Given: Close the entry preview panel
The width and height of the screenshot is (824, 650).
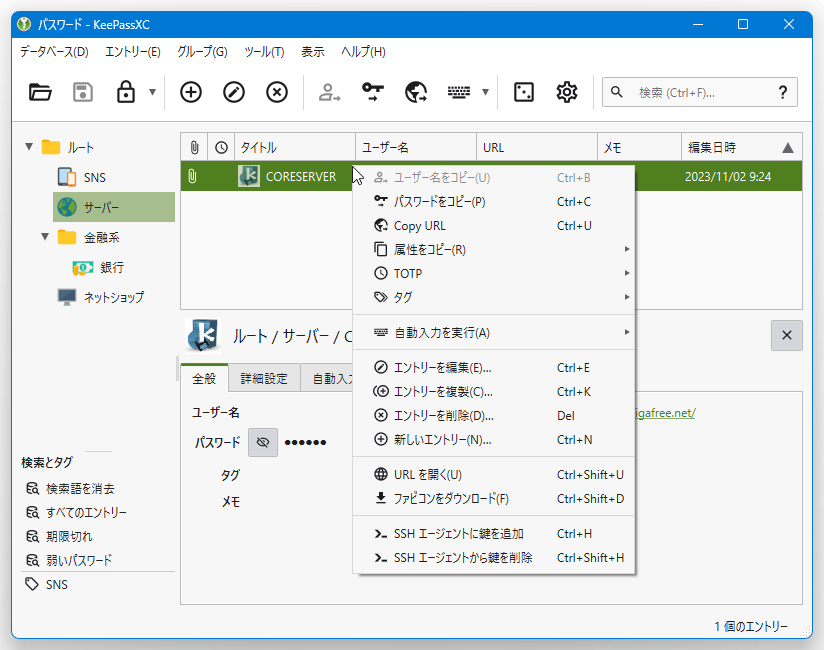Looking at the screenshot, I should (x=787, y=335).
